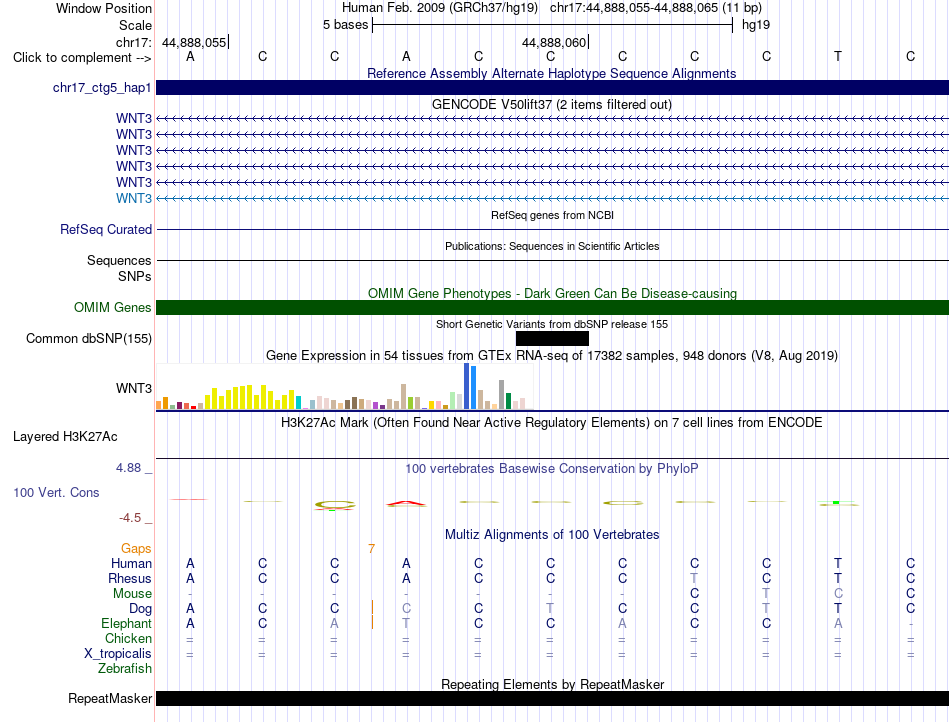Click the orange gap count 7

[371, 549]
